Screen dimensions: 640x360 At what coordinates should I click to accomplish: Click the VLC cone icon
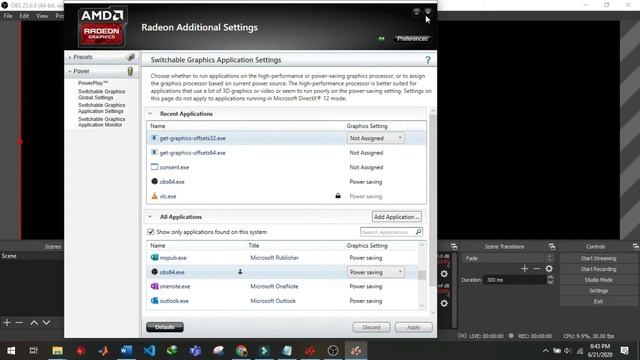[x=154, y=196]
